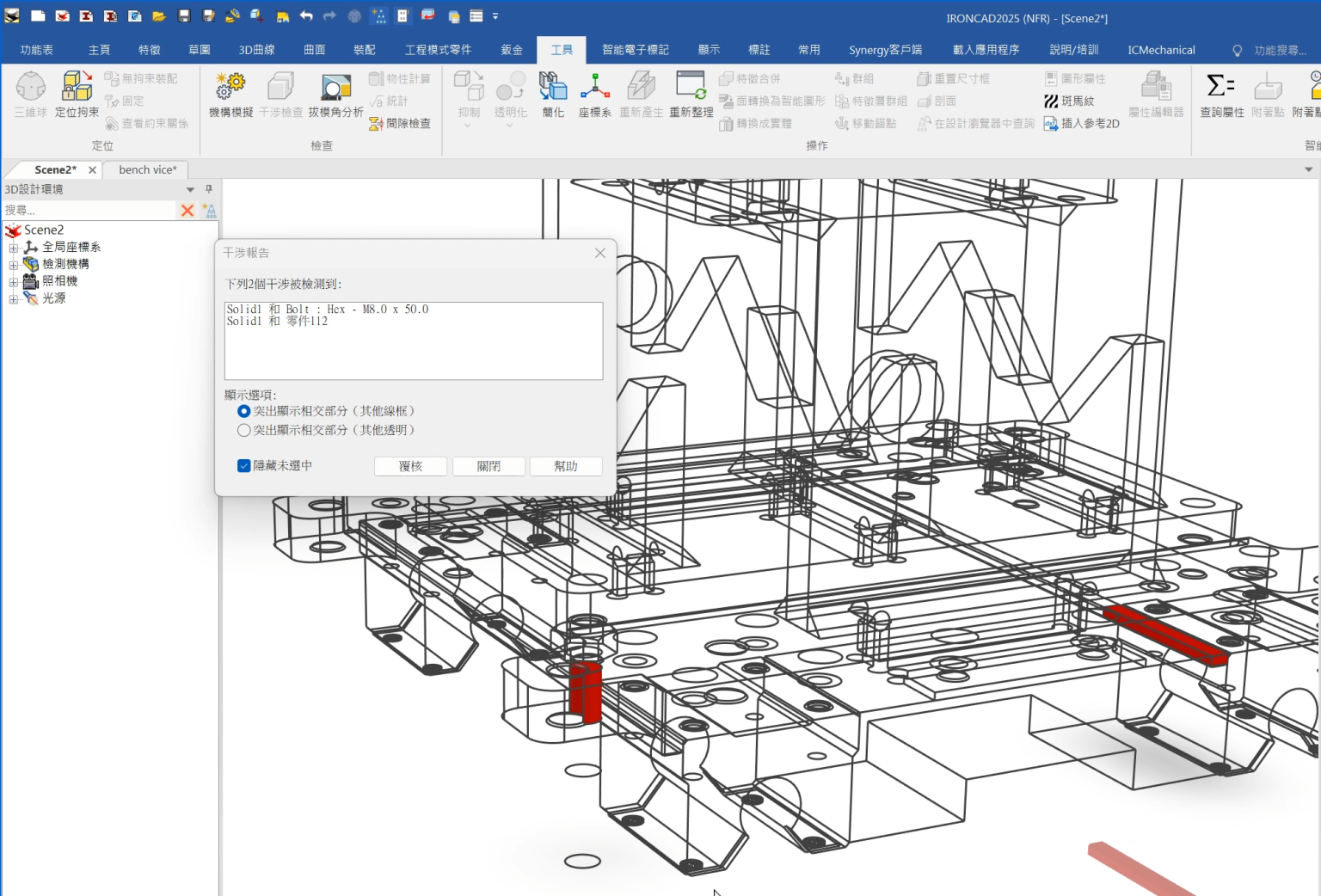Switch to the bench vice* tab
1321x896 pixels.
(146, 169)
